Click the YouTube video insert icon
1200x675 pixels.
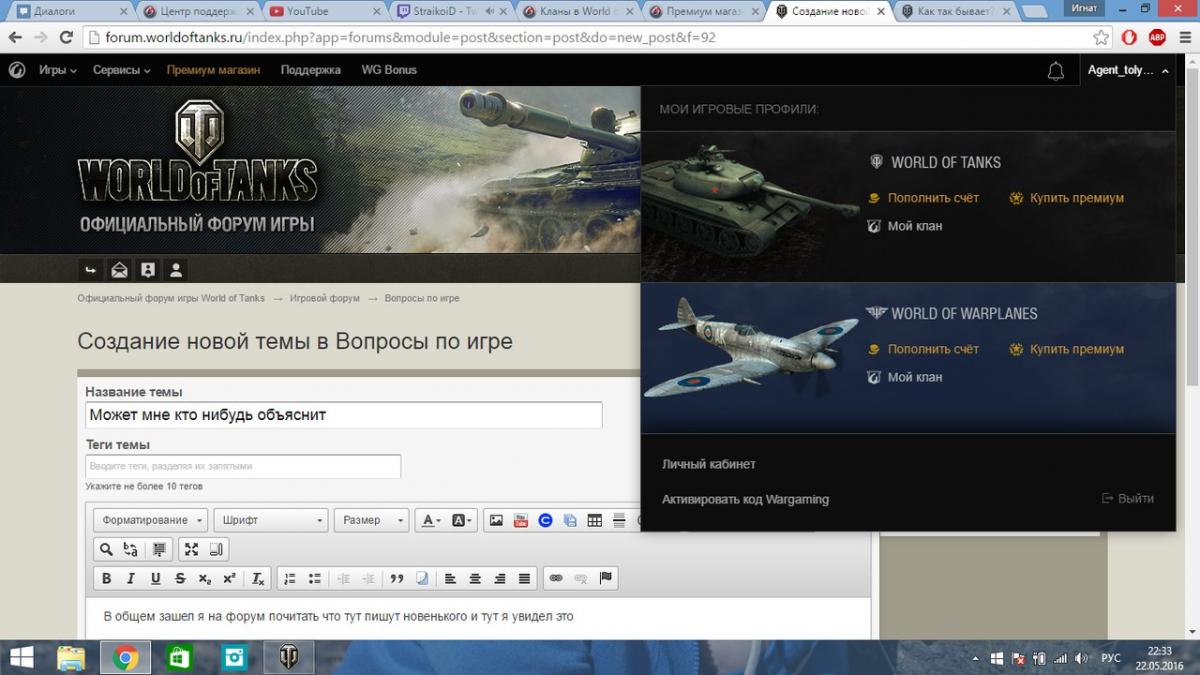pos(520,520)
